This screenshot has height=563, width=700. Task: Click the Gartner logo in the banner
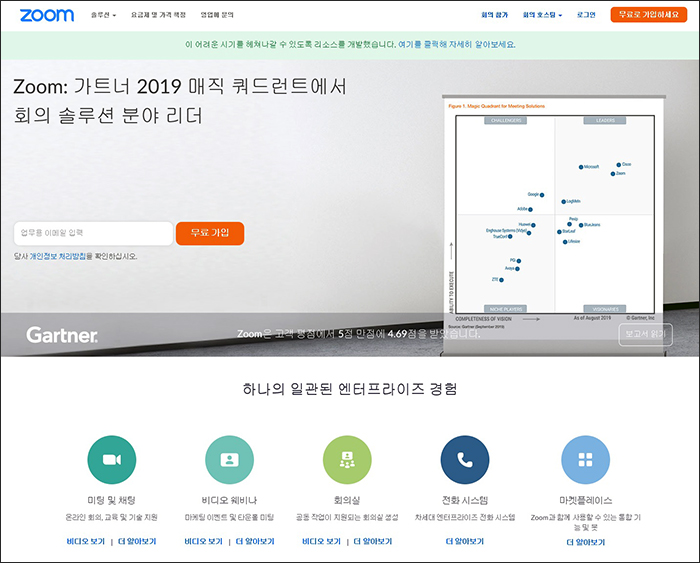(x=62, y=335)
